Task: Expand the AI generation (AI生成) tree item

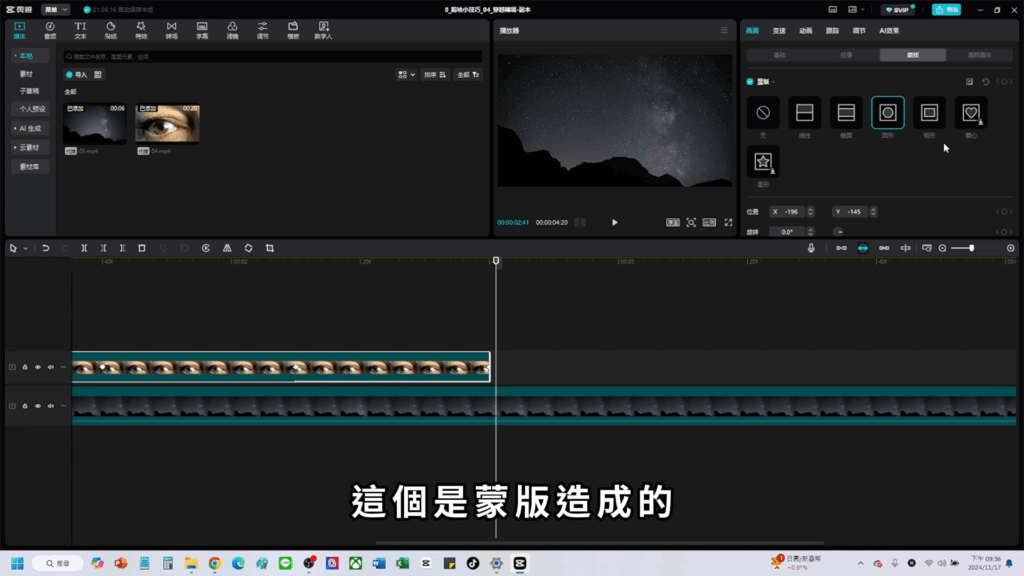Action: pyautogui.click(x=29, y=129)
